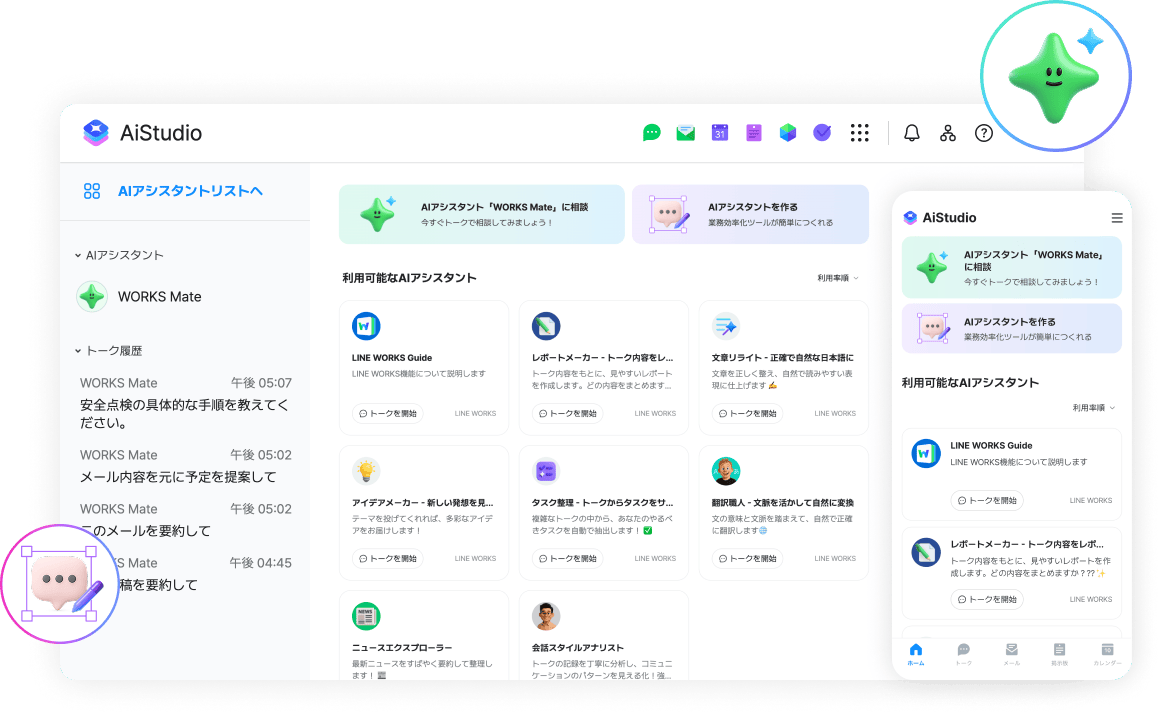Click the purple checkmark Tasks icon
Image resolution: width=1162 pixels, height=719 pixels.
pos(822,133)
